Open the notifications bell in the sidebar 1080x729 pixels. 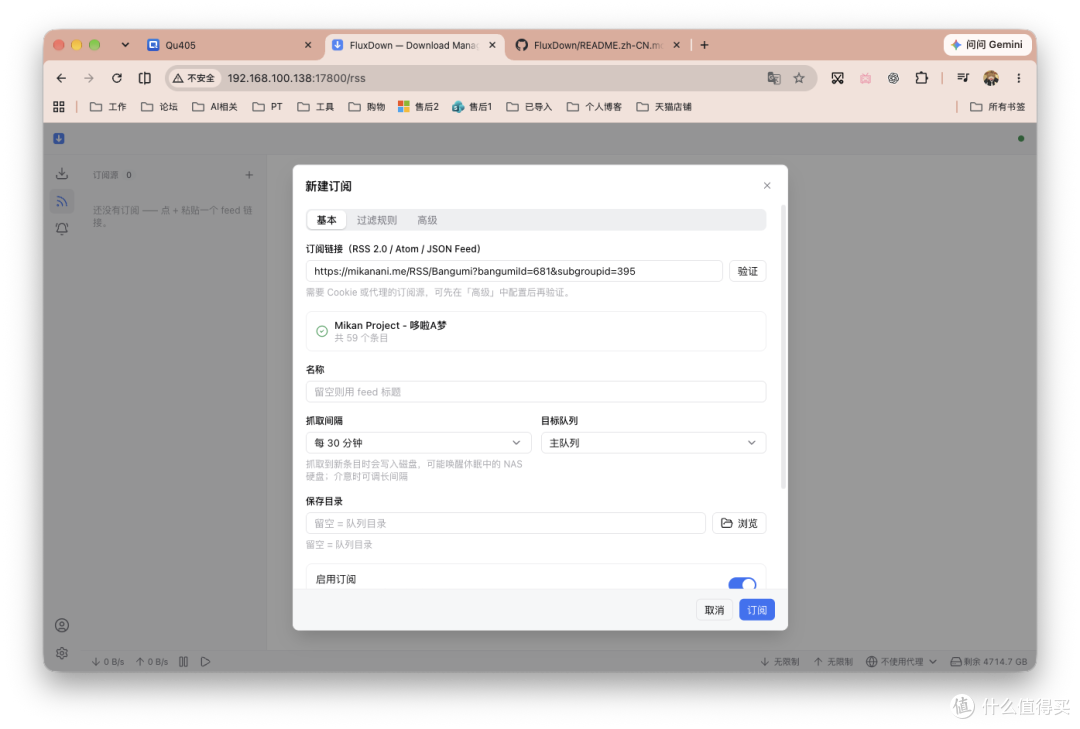(61, 228)
